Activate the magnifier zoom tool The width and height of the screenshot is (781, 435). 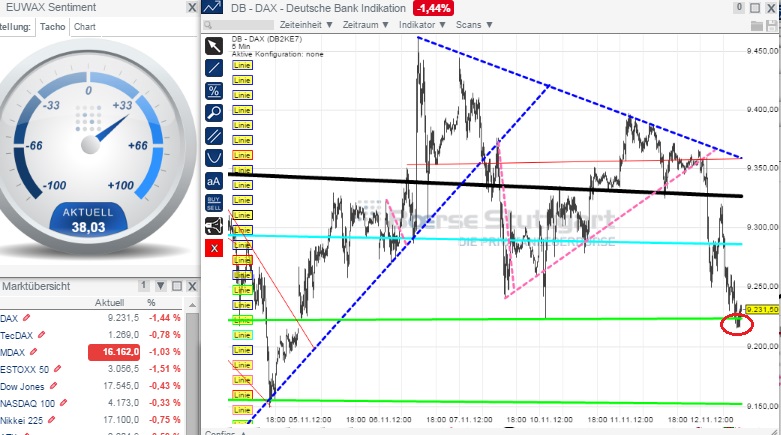(214, 113)
